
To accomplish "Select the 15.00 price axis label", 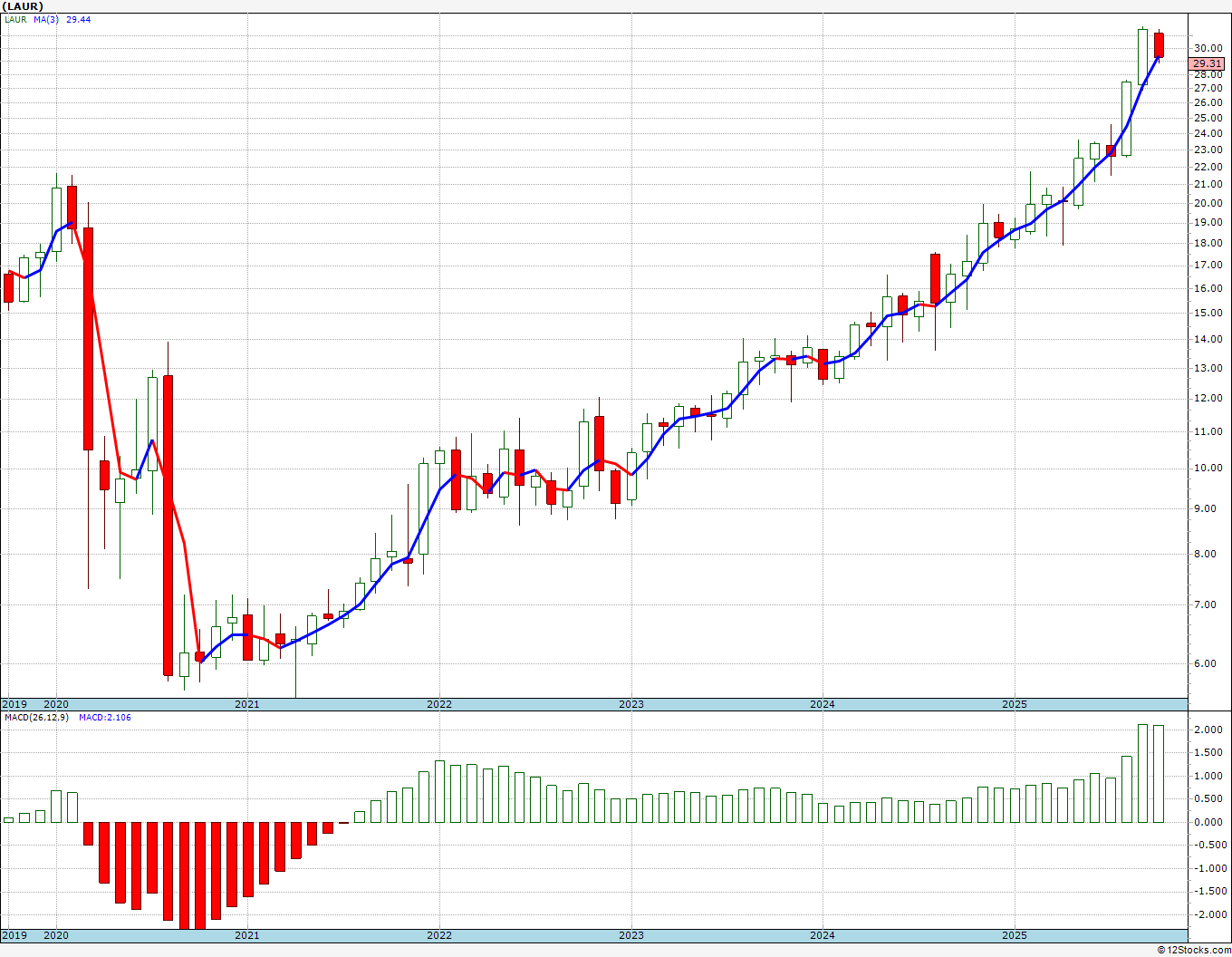I will click(x=1208, y=314).
